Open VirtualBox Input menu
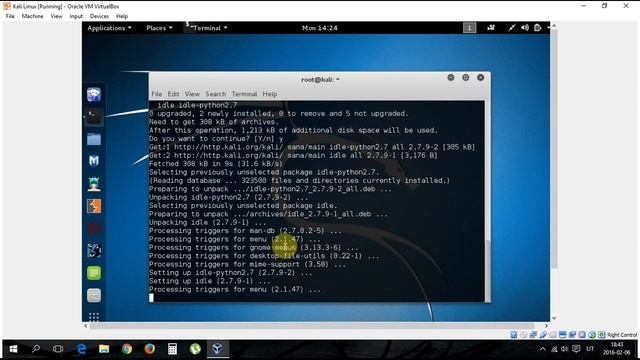 [x=76, y=16]
